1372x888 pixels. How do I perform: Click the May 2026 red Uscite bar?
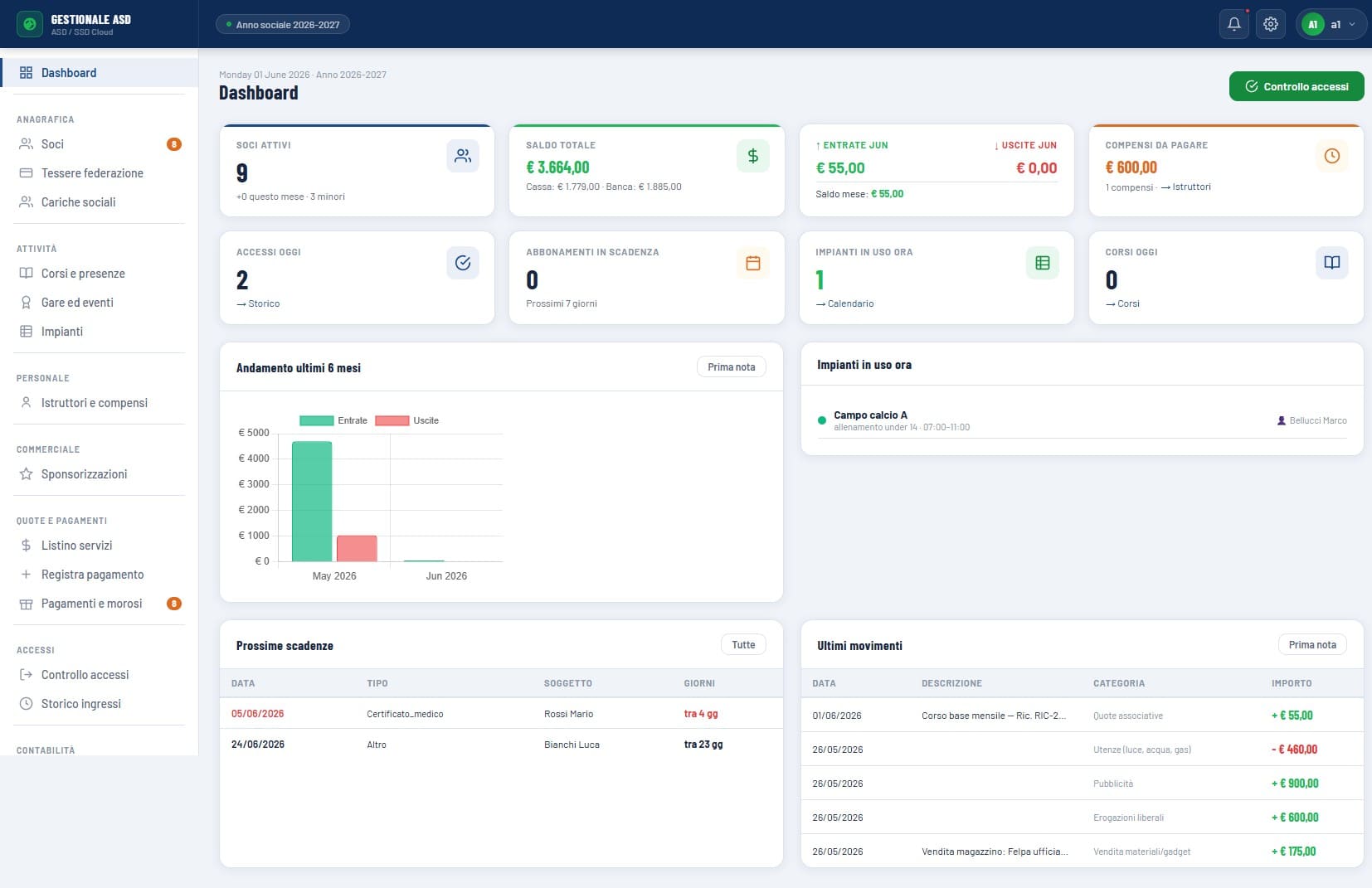[x=357, y=549]
